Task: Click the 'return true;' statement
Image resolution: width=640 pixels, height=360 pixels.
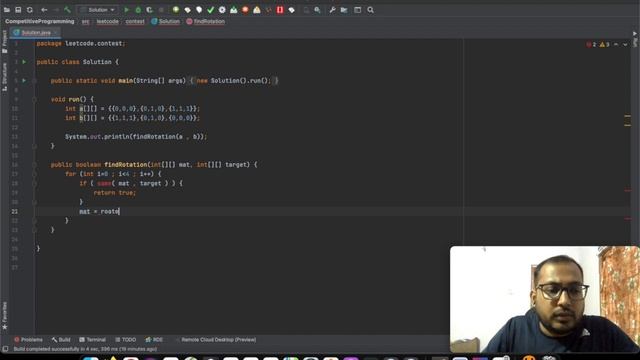Action: [x=115, y=193]
